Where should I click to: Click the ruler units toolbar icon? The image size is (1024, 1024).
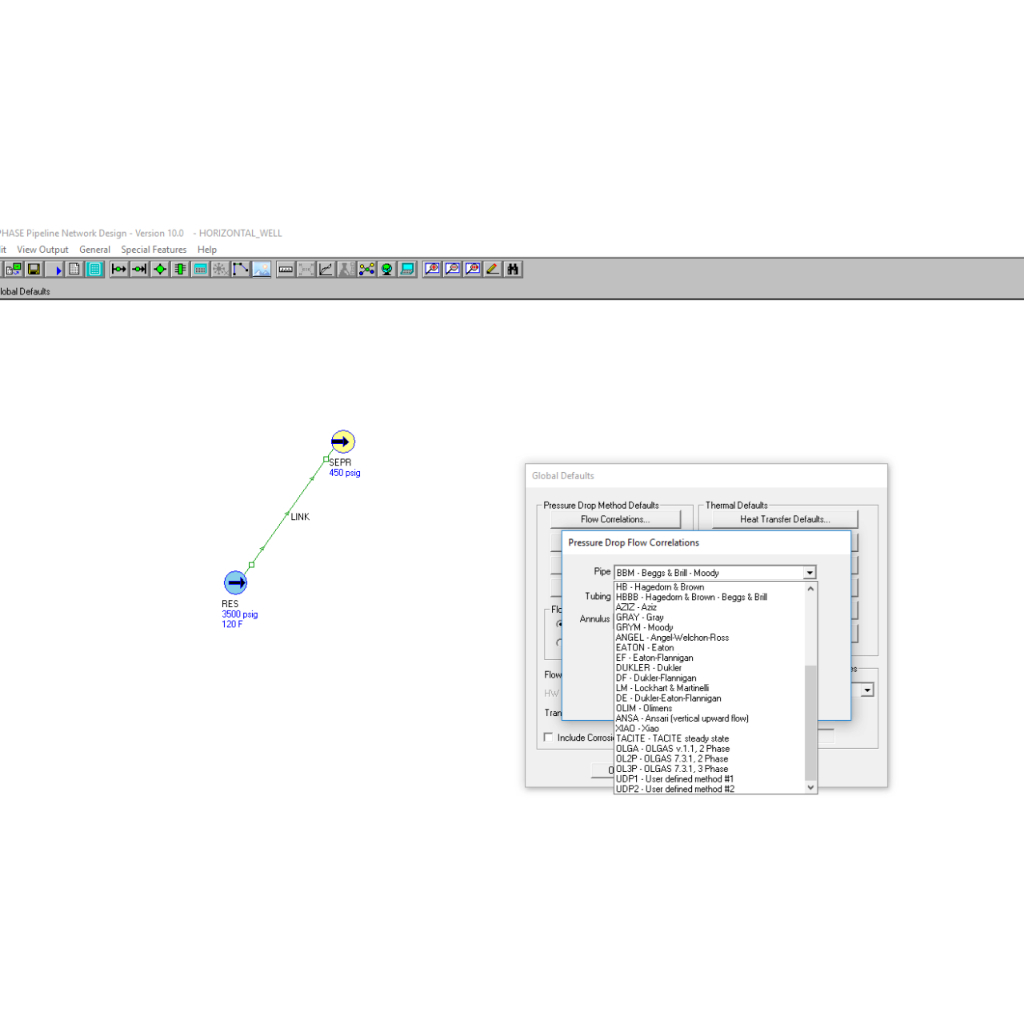(x=285, y=269)
